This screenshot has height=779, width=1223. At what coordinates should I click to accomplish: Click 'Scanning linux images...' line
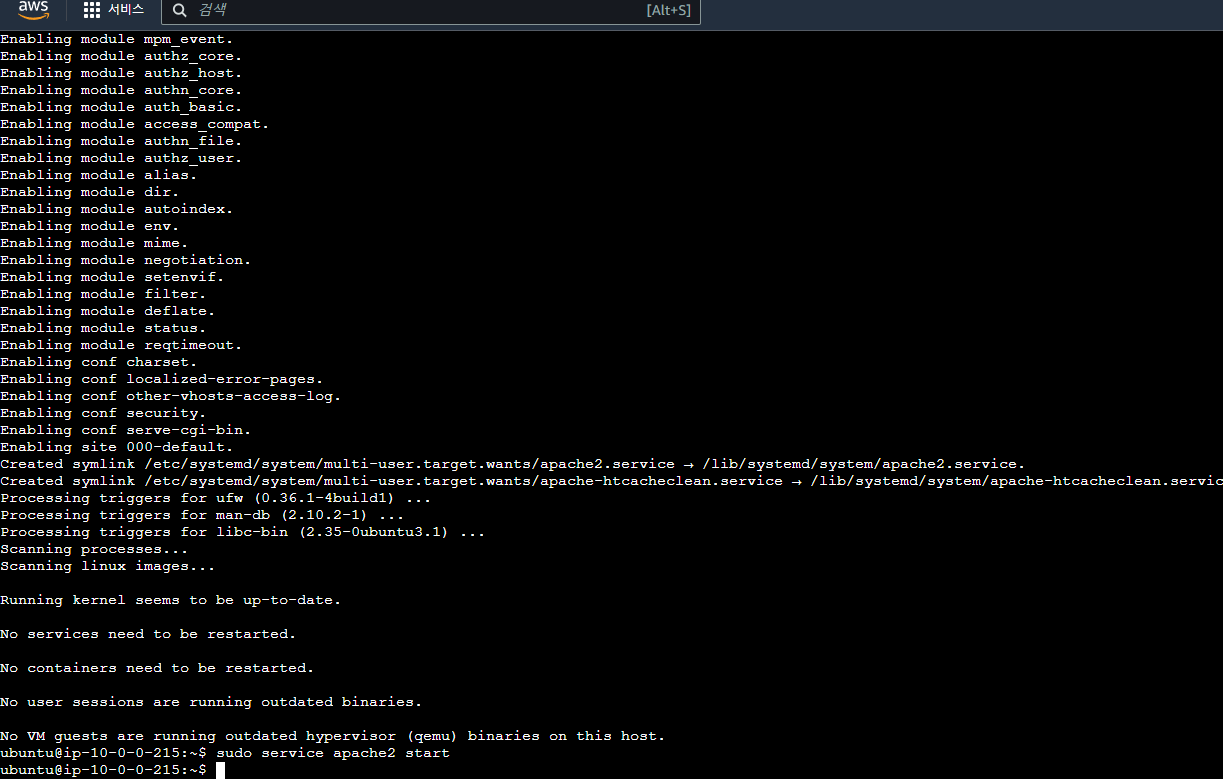coord(108,566)
